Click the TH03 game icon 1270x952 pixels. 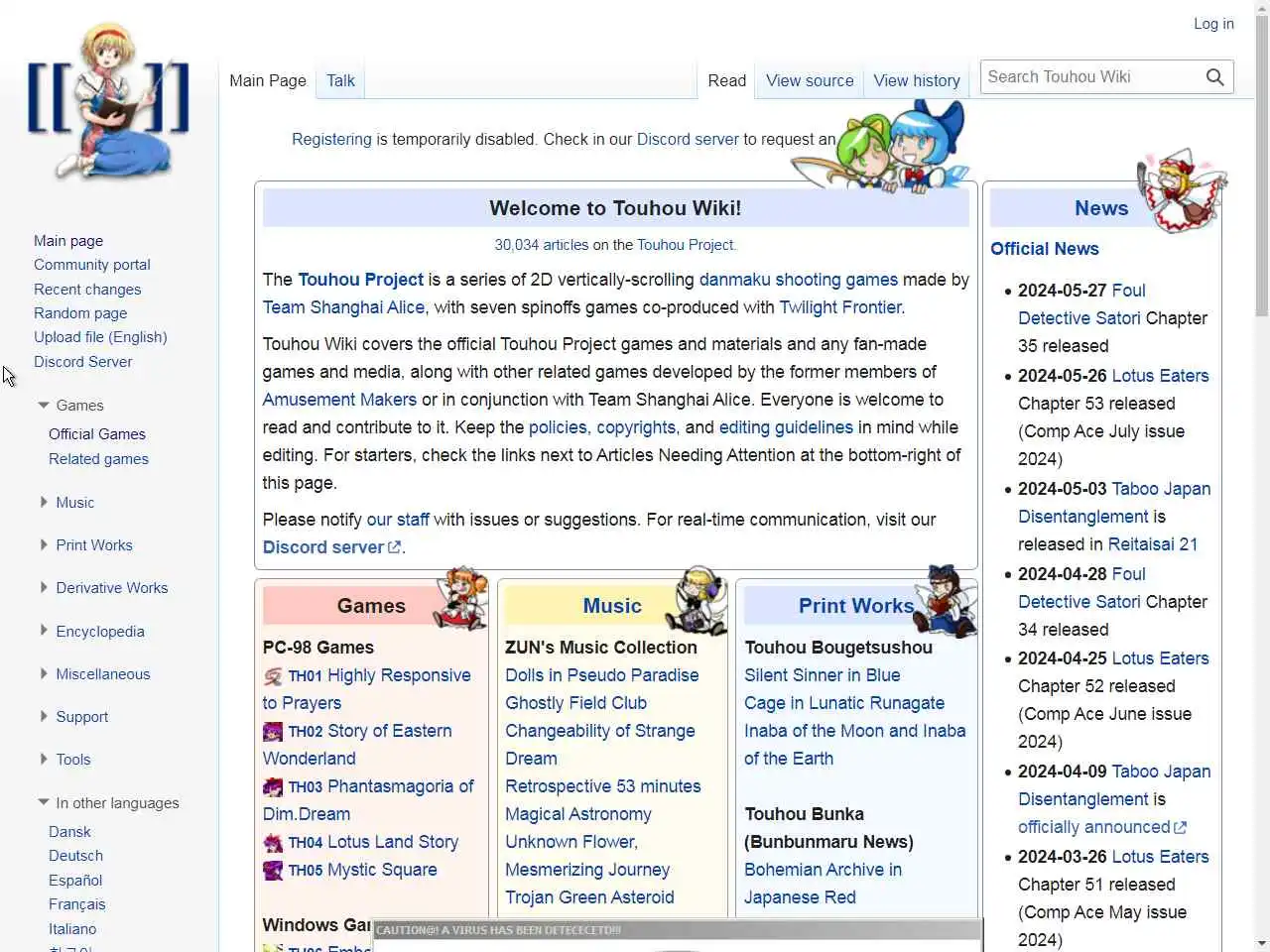[273, 787]
